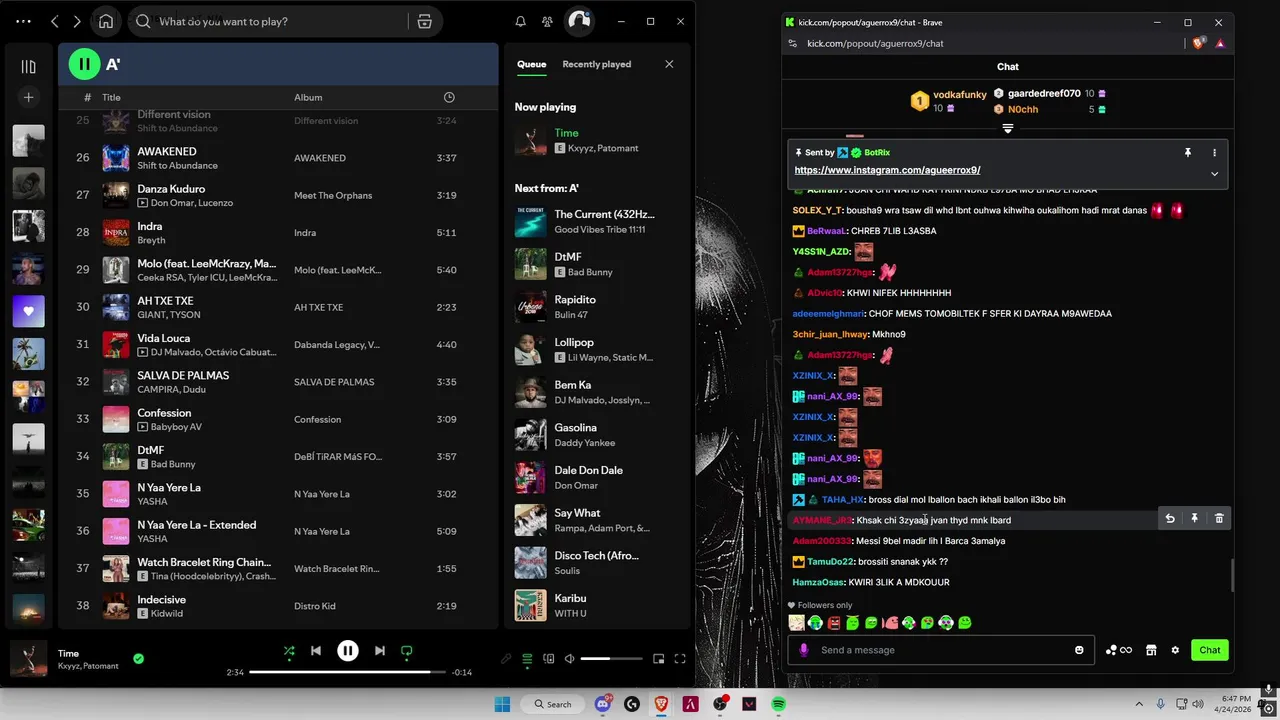
Task: Pause the playlist with the green button
Action: click(x=84, y=64)
